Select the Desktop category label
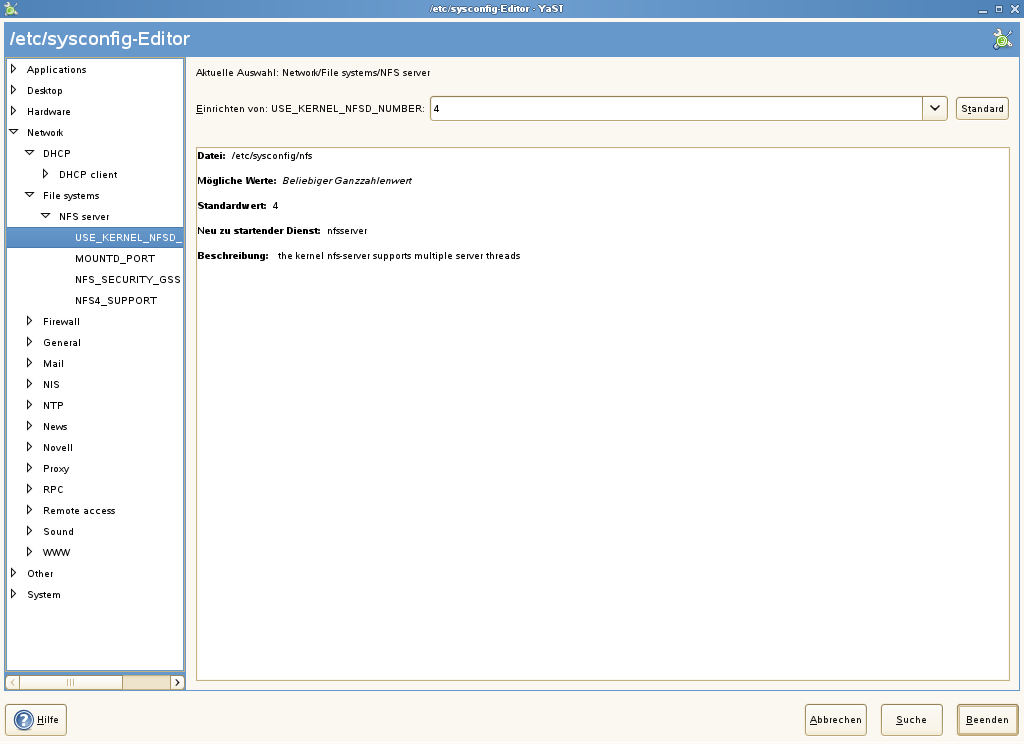The image size is (1024, 744). pyautogui.click(x=44, y=91)
